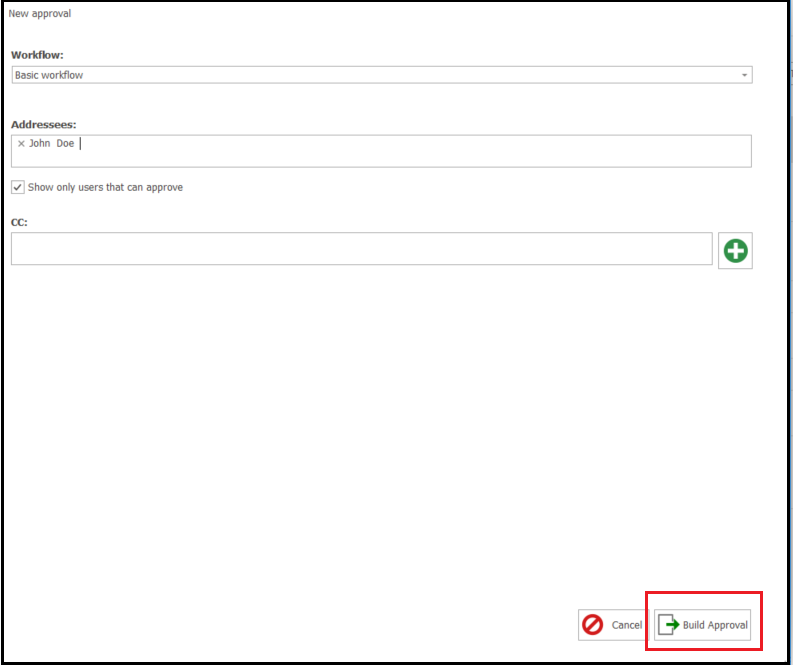Open the Workflow dropdown arrow
The height and width of the screenshot is (665, 793).
coord(744,75)
